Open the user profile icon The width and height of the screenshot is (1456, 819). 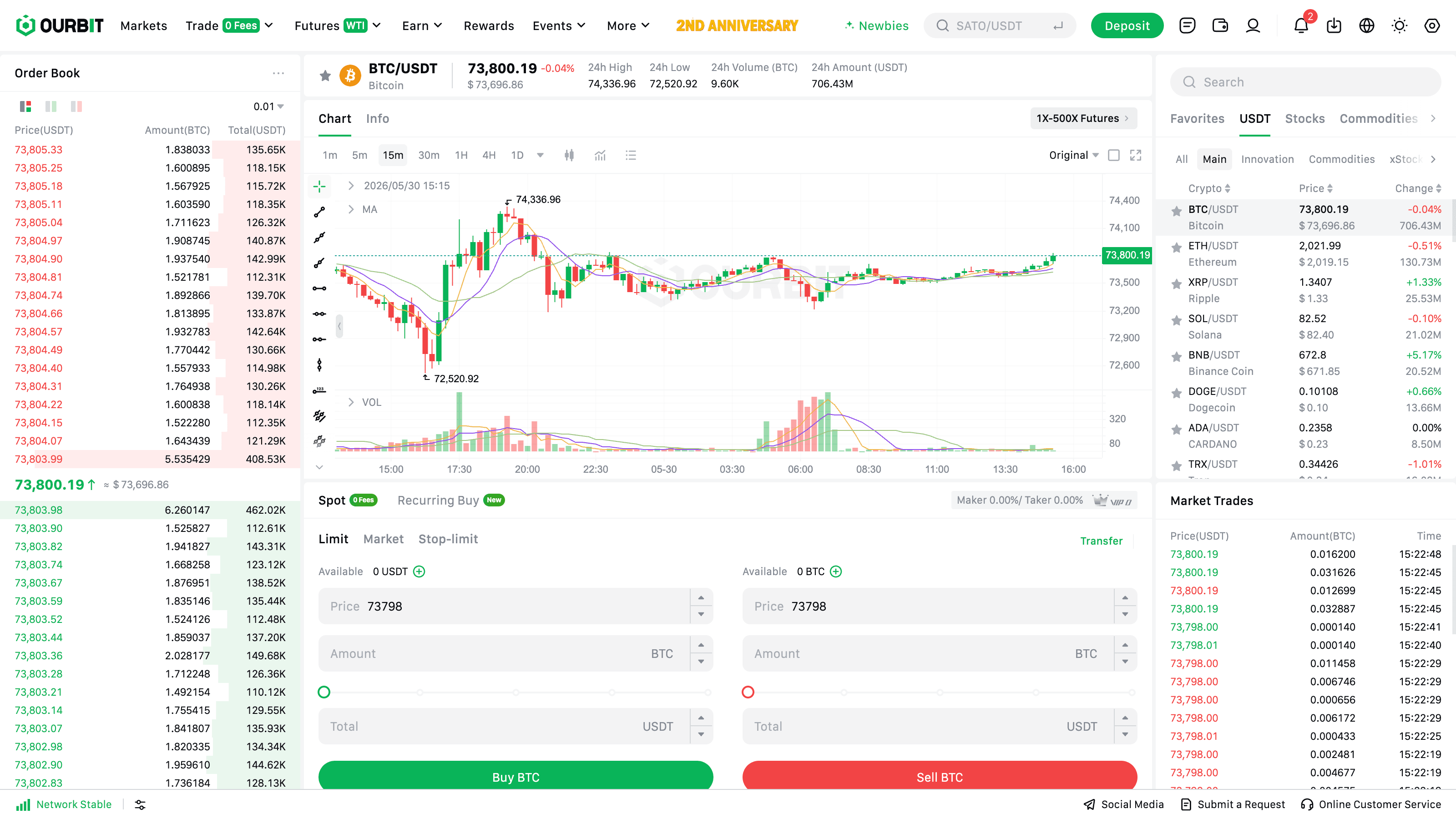[1253, 25]
